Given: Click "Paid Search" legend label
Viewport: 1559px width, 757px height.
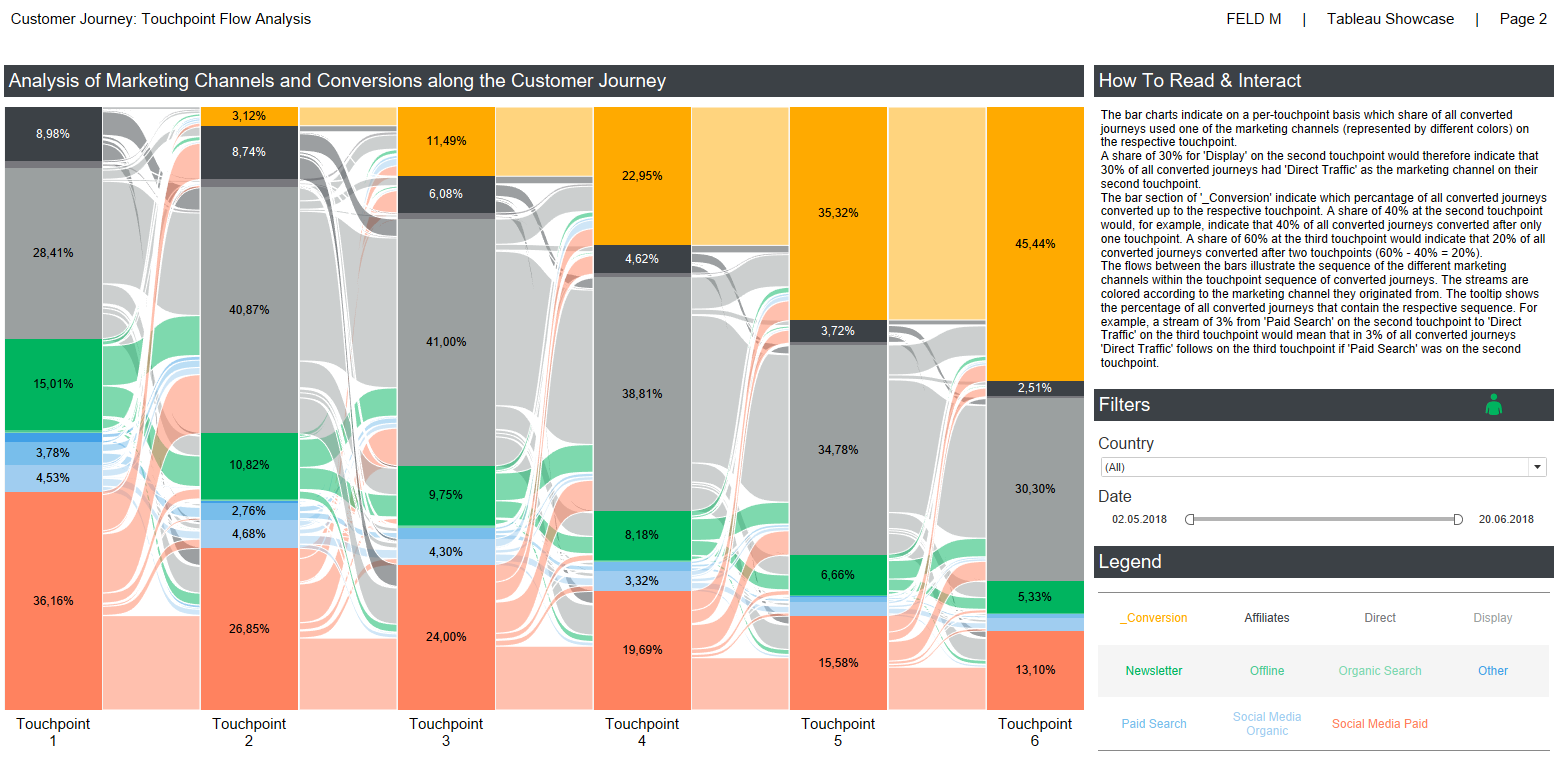Looking at the screenshot, I should [1153, 723].
